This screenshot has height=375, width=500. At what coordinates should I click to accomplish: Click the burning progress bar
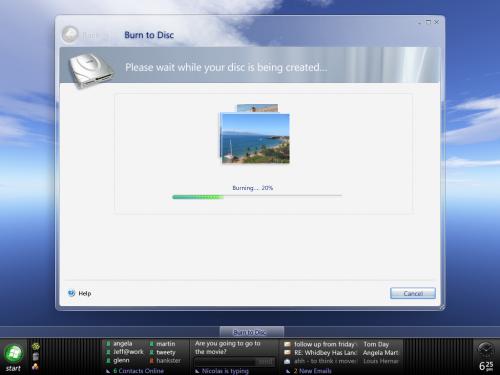tap(257, 197)
